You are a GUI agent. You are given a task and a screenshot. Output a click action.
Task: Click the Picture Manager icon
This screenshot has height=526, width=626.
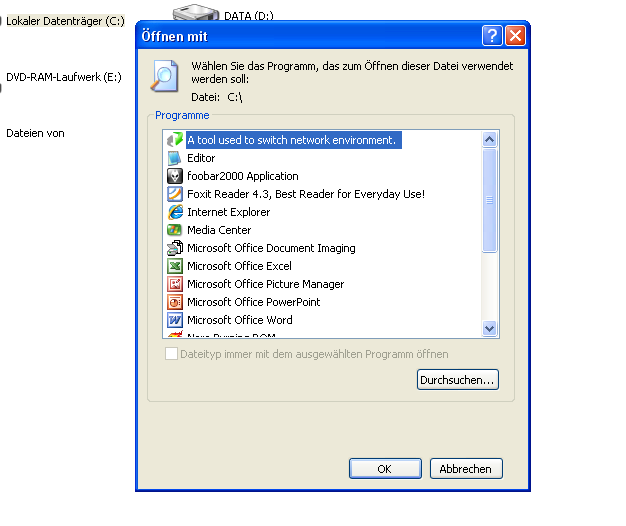click(174, 284)
